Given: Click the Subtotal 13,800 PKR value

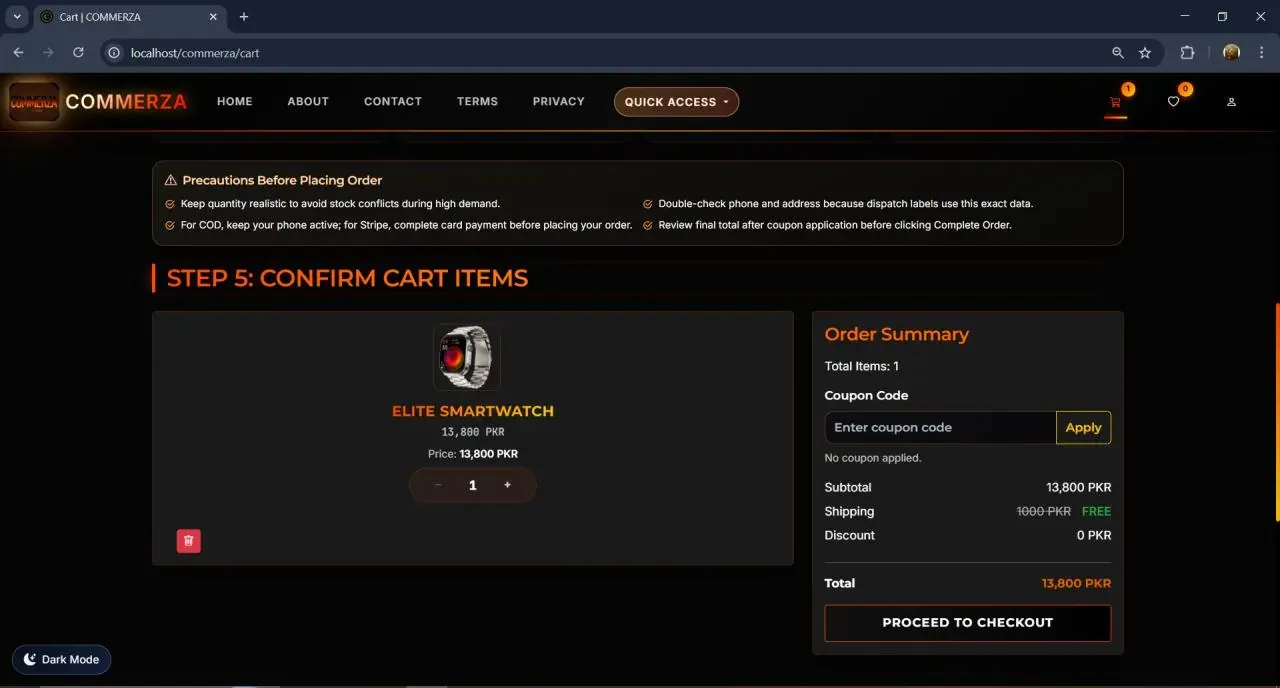Looking at the screenshot, I should [x=1078, y=488].
